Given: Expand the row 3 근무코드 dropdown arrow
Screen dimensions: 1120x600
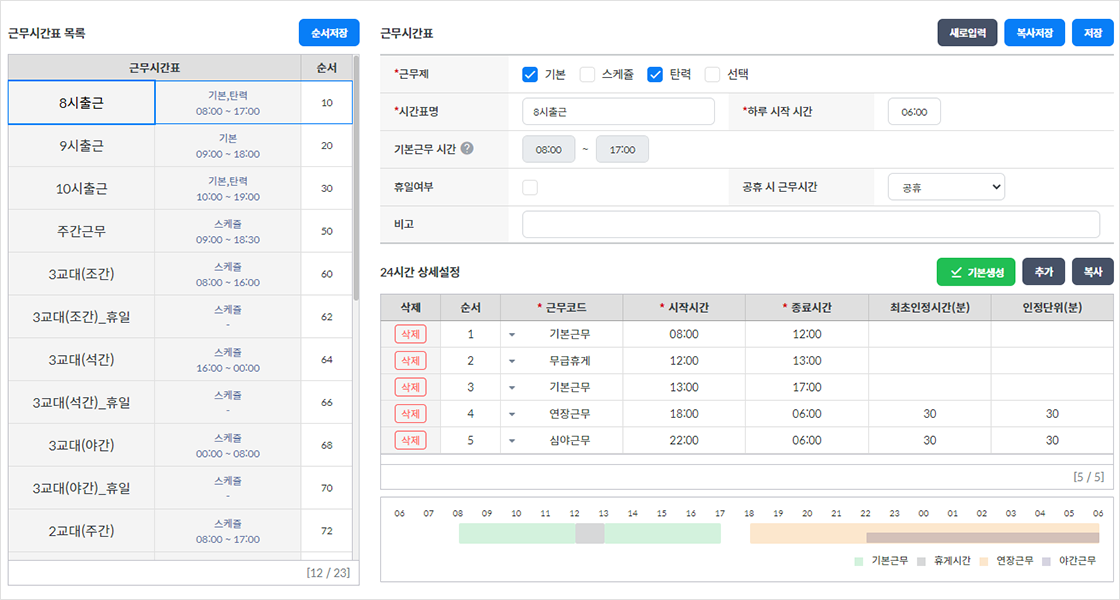Looking at the screenshot, I should 512,387.
